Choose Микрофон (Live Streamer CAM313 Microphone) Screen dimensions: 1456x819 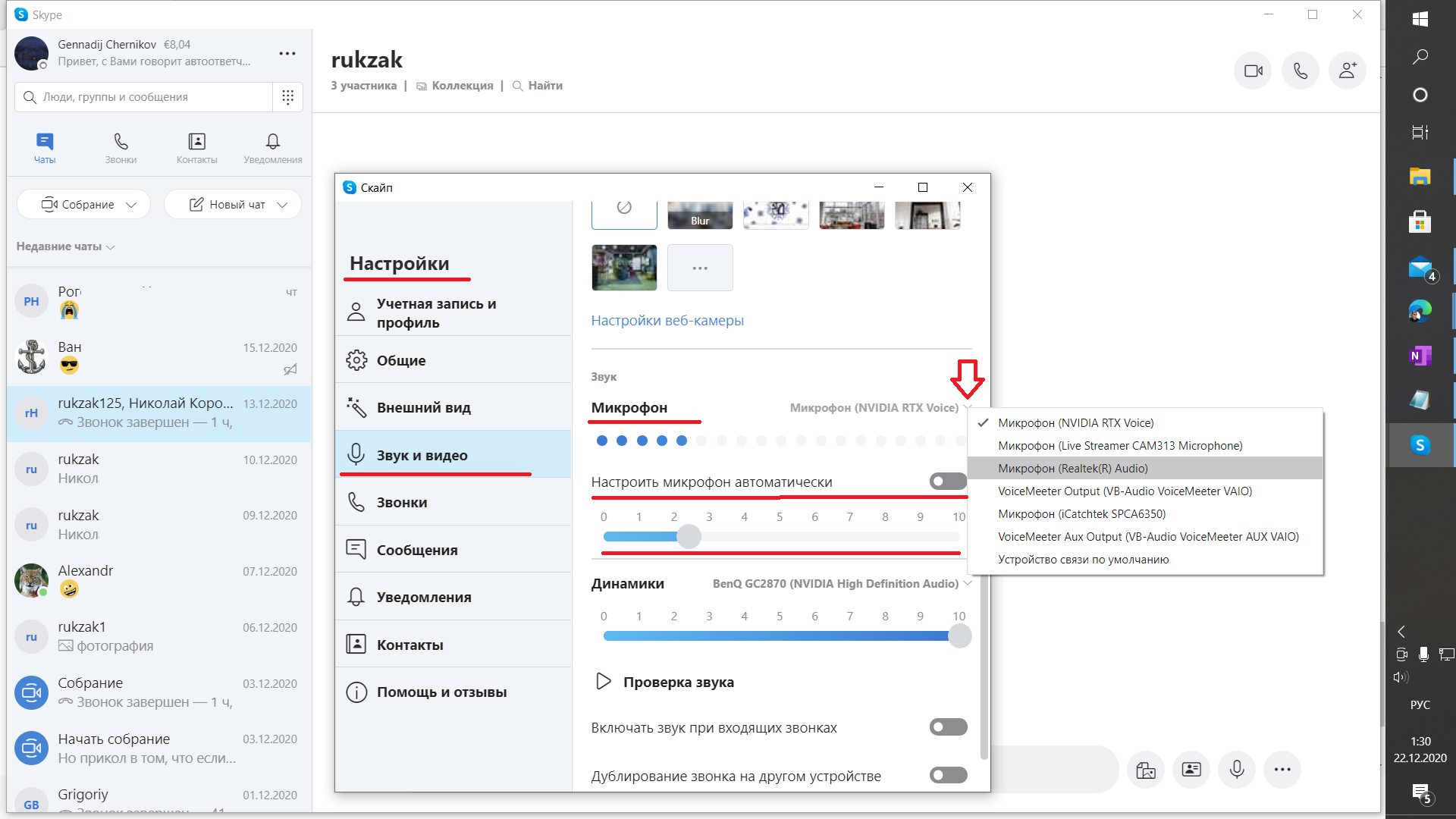click(x=1145, y=445)
